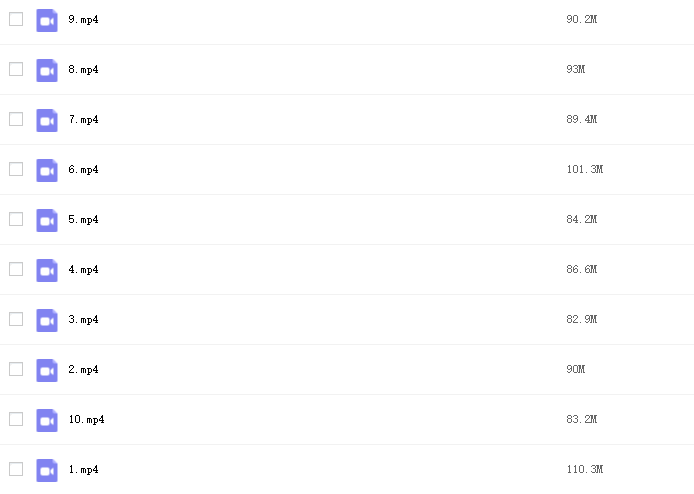694x494 pixels.
Task: Click the video icon for 10.mp4
Action: point(47,421)
